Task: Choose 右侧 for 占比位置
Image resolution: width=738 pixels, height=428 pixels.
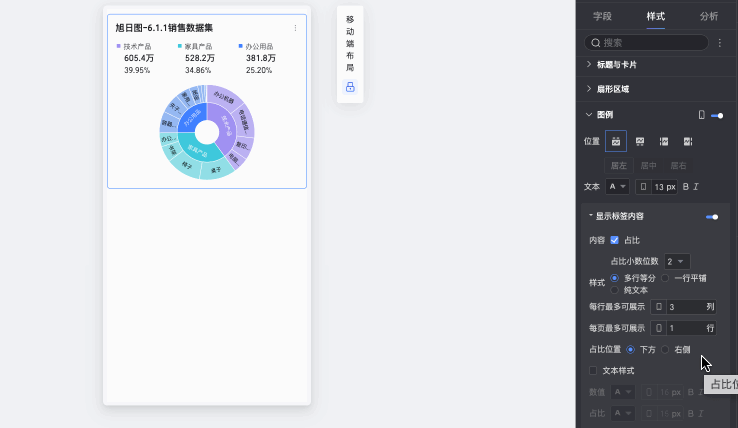Action: [665, 349]
